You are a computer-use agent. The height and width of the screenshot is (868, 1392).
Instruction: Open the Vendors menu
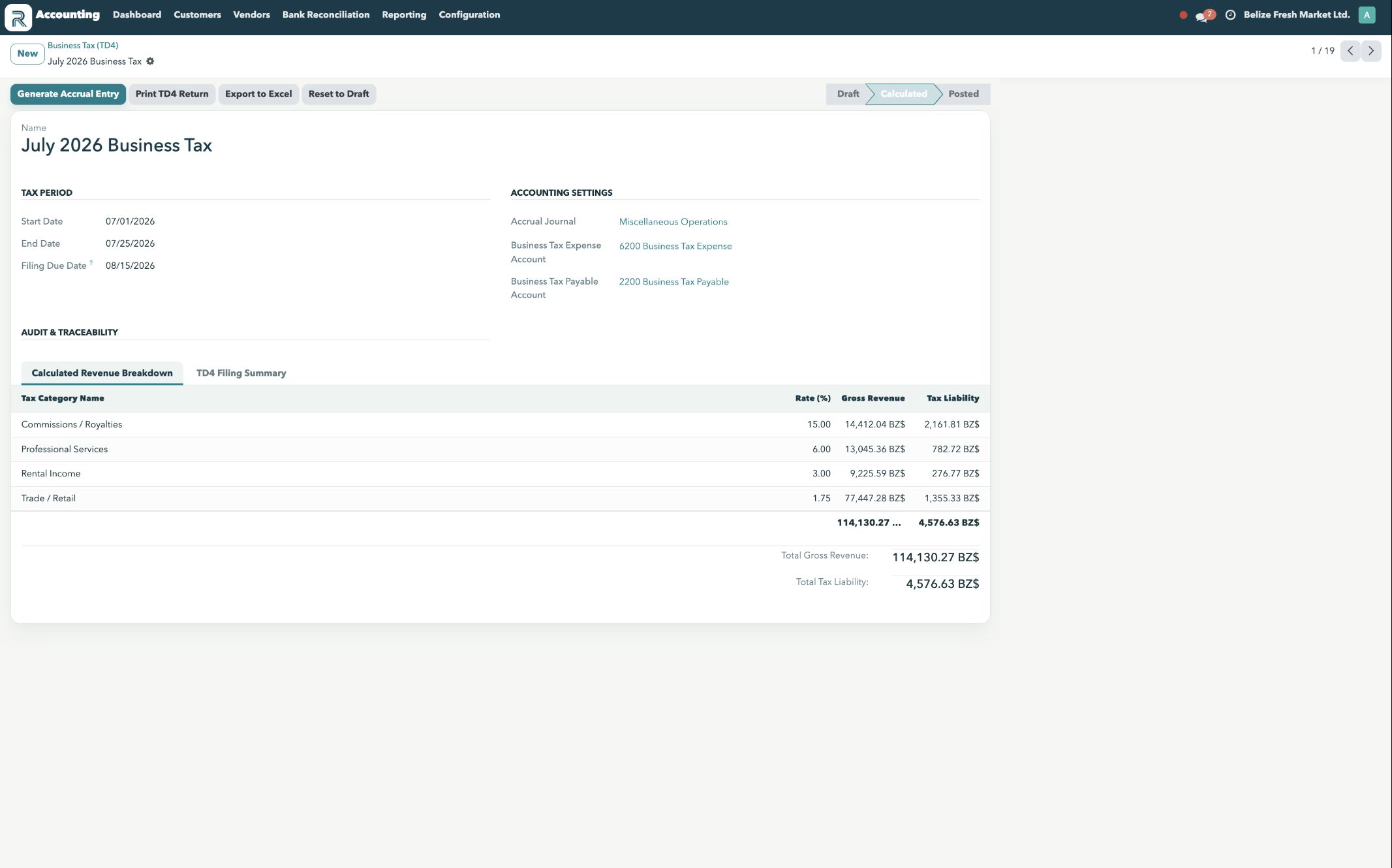point(251,15)
